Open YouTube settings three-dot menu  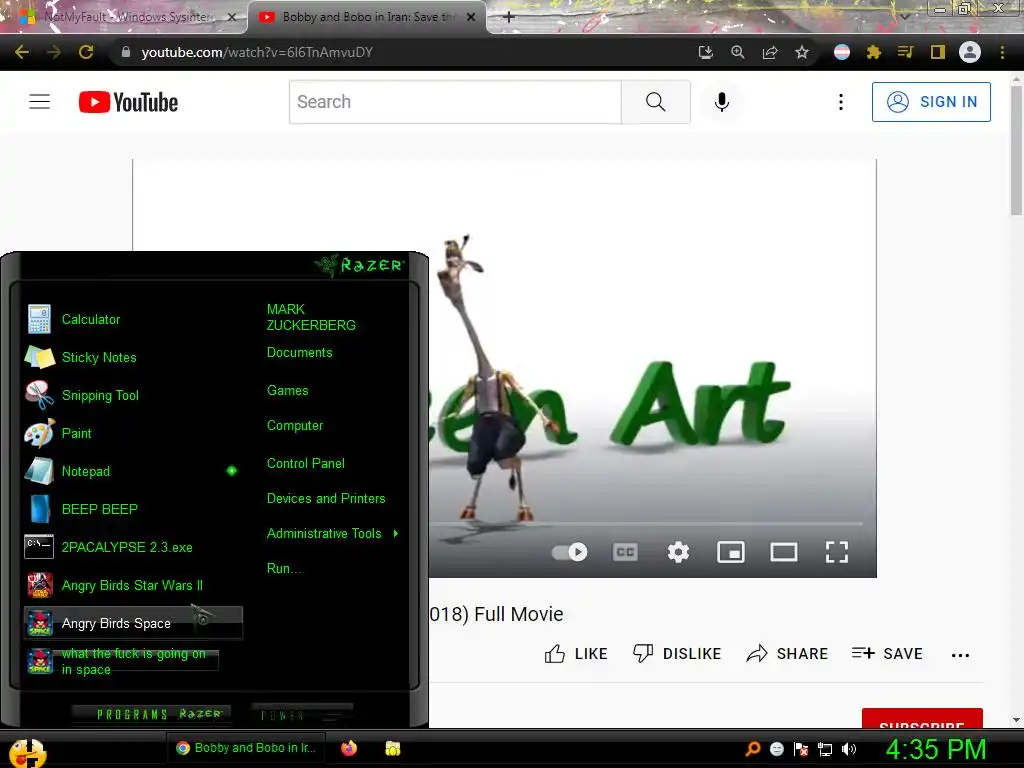point(841,102)
